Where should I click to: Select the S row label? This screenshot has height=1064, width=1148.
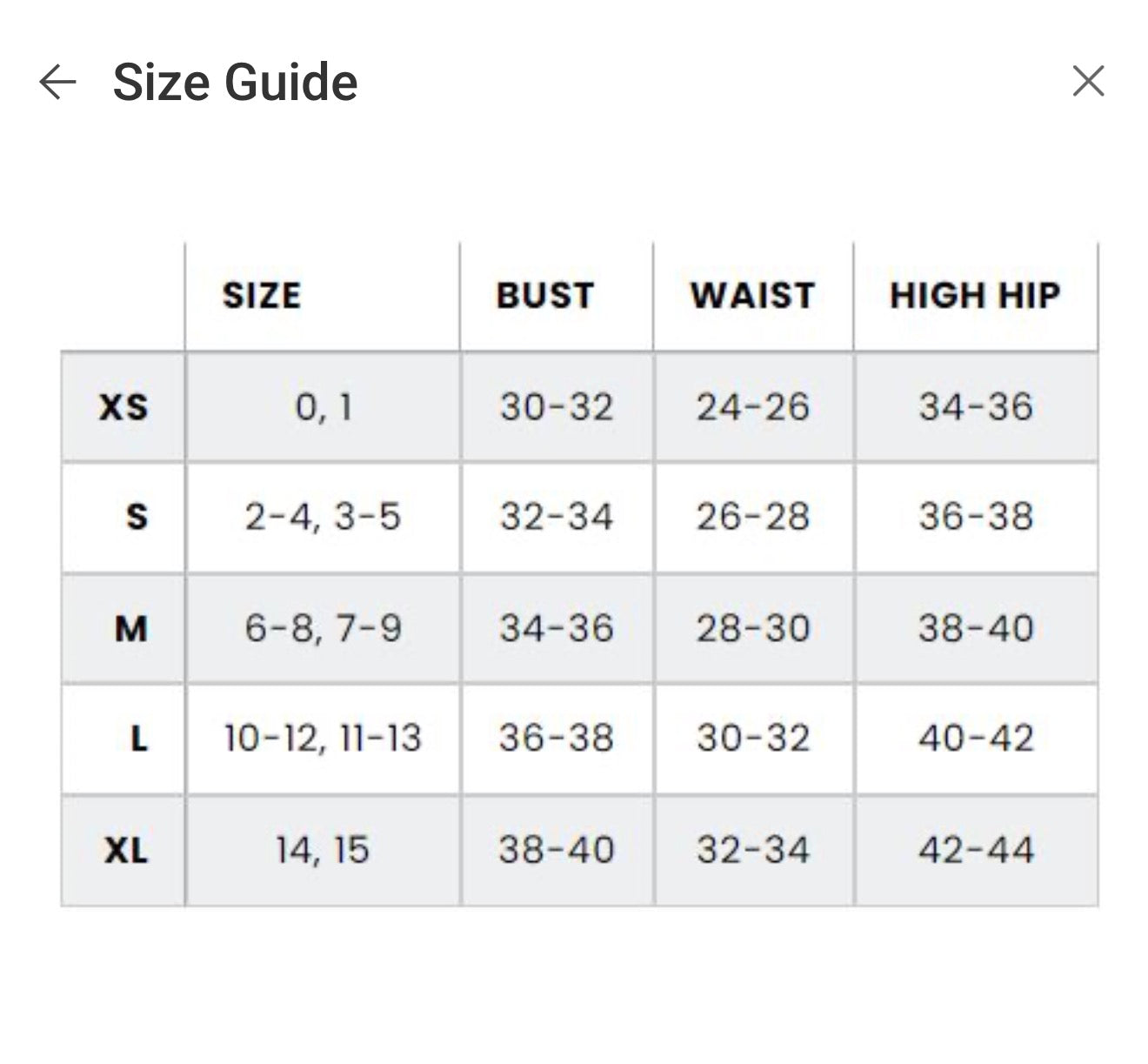[137, 518]
